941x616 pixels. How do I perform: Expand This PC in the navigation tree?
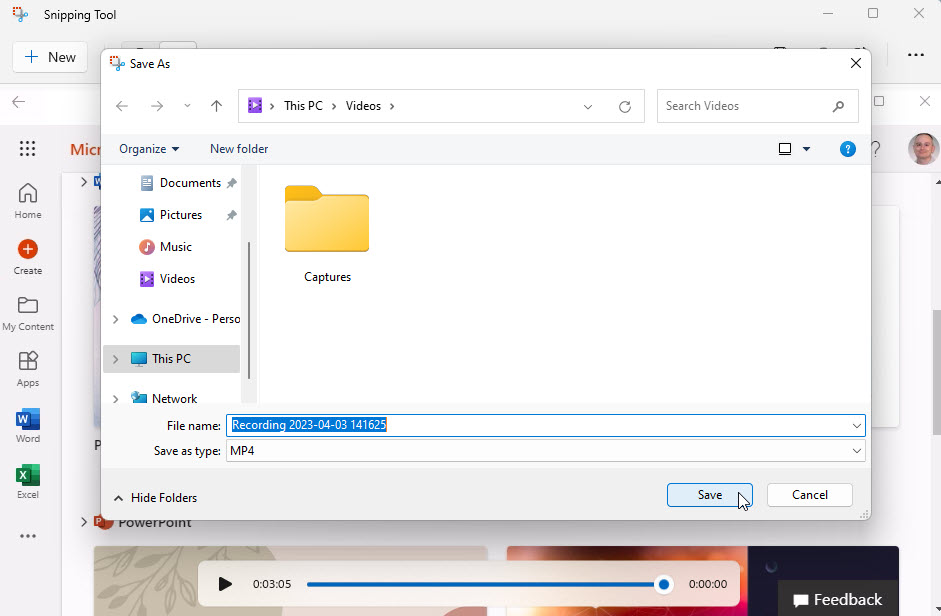click(114, 358)
